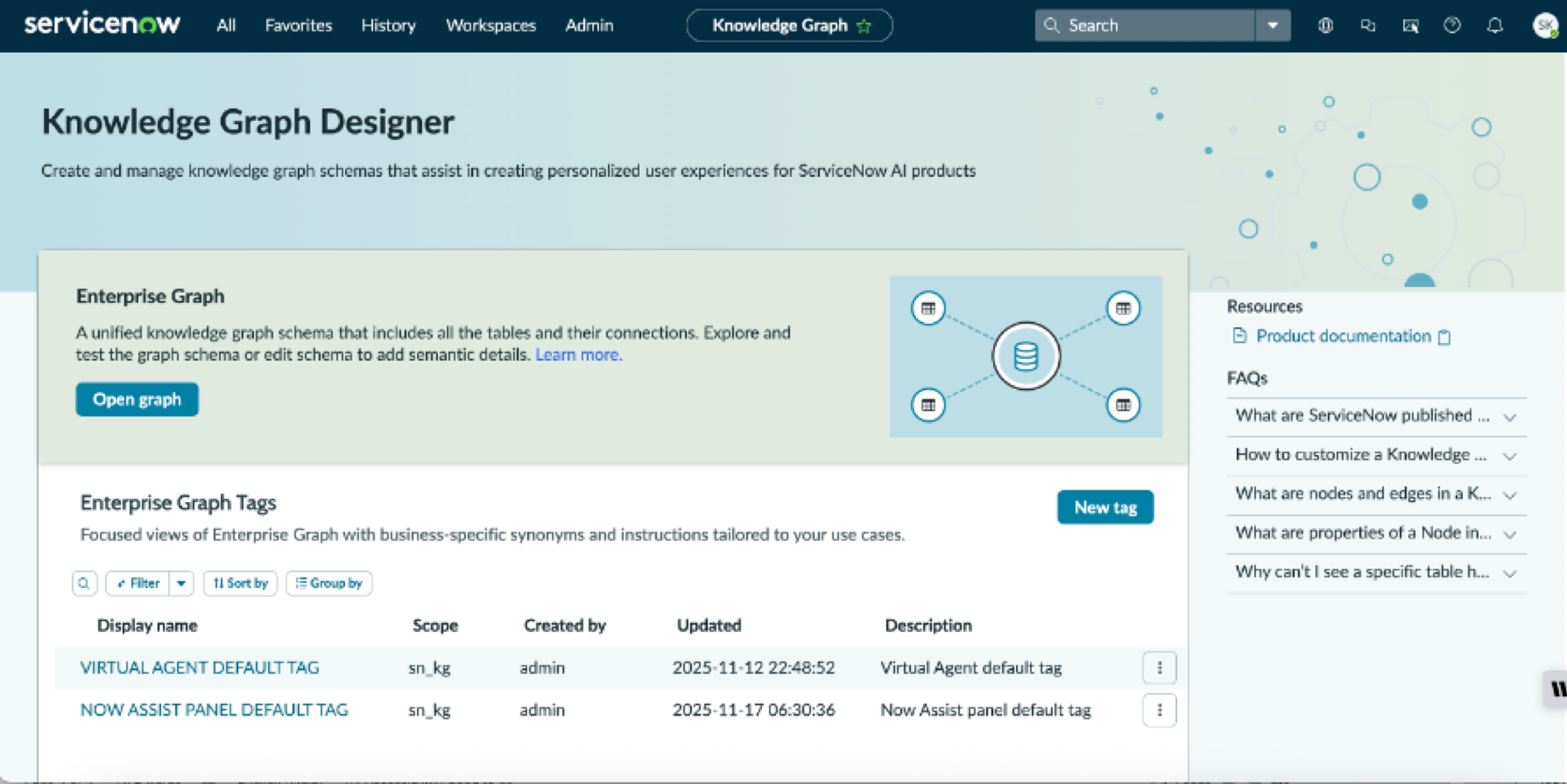Click the search magnifier icon in header

pyautogui.click(x=1052, y=26)
